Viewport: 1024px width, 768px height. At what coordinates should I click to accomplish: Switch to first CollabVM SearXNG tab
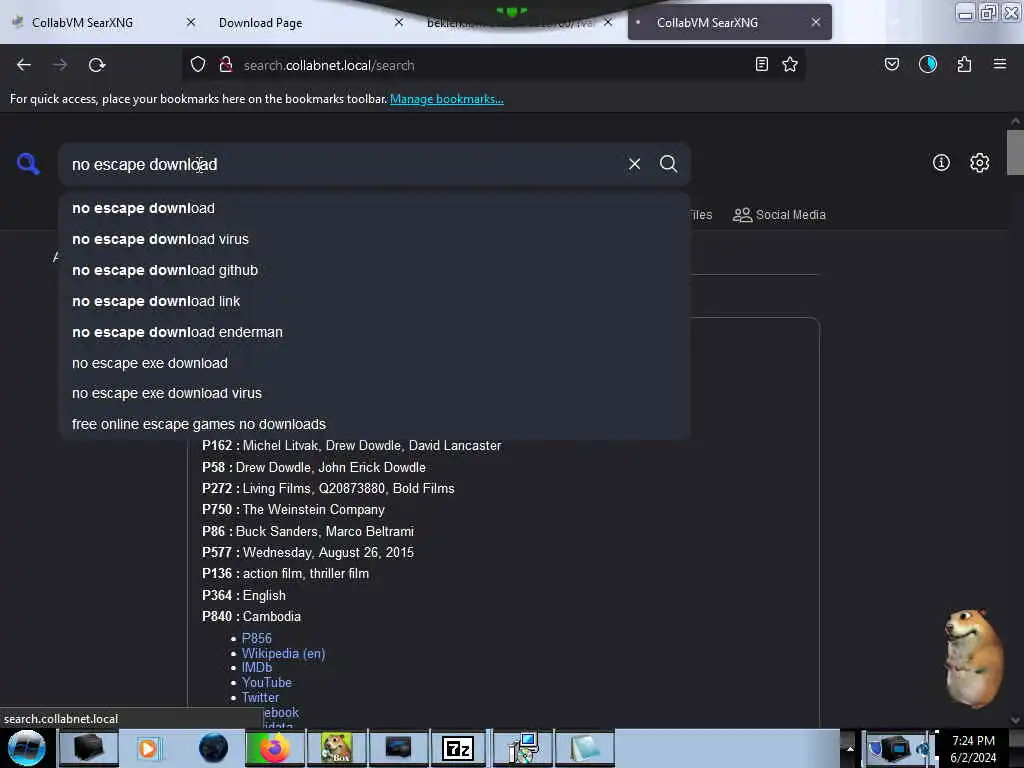82,23
